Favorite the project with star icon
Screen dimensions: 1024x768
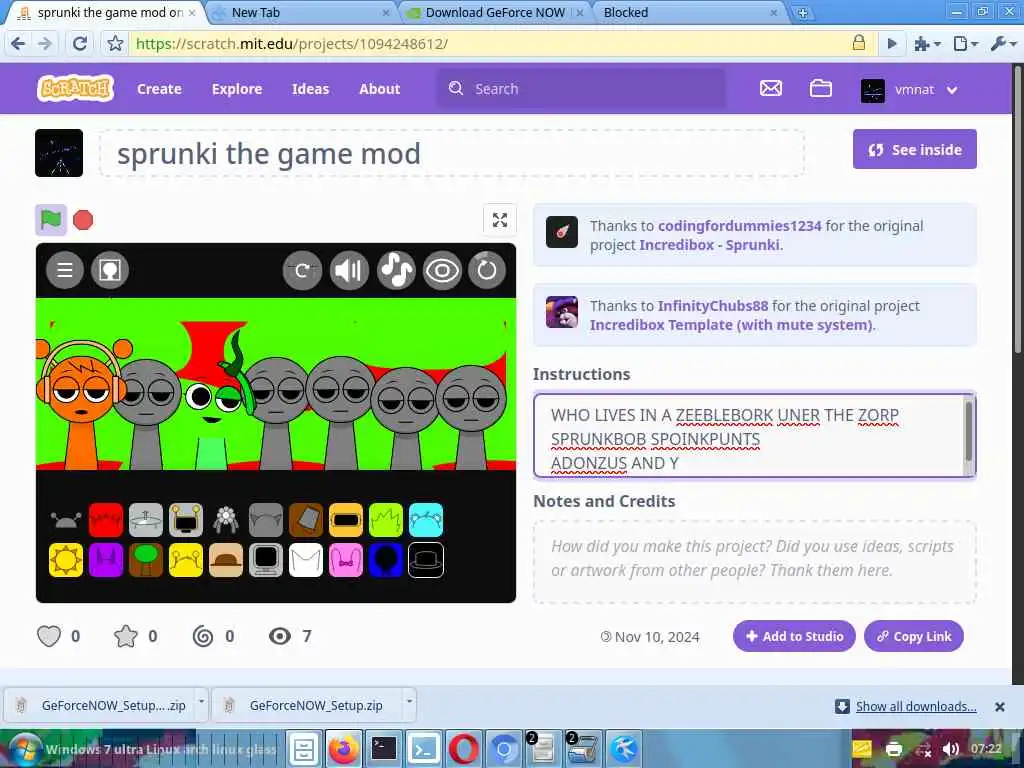point(125,636)
